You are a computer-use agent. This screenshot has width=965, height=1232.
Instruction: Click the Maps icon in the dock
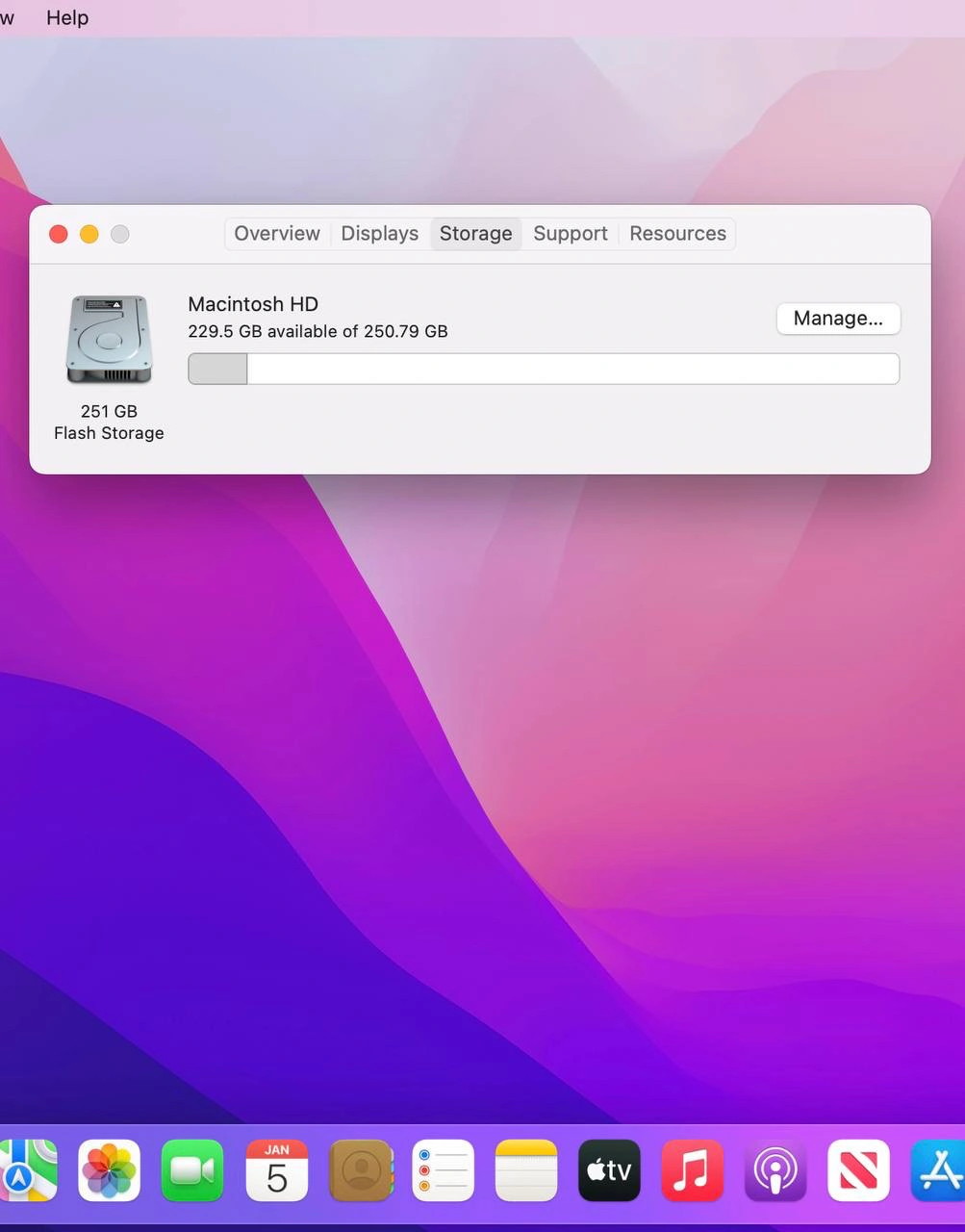[x=27, y=1170]
